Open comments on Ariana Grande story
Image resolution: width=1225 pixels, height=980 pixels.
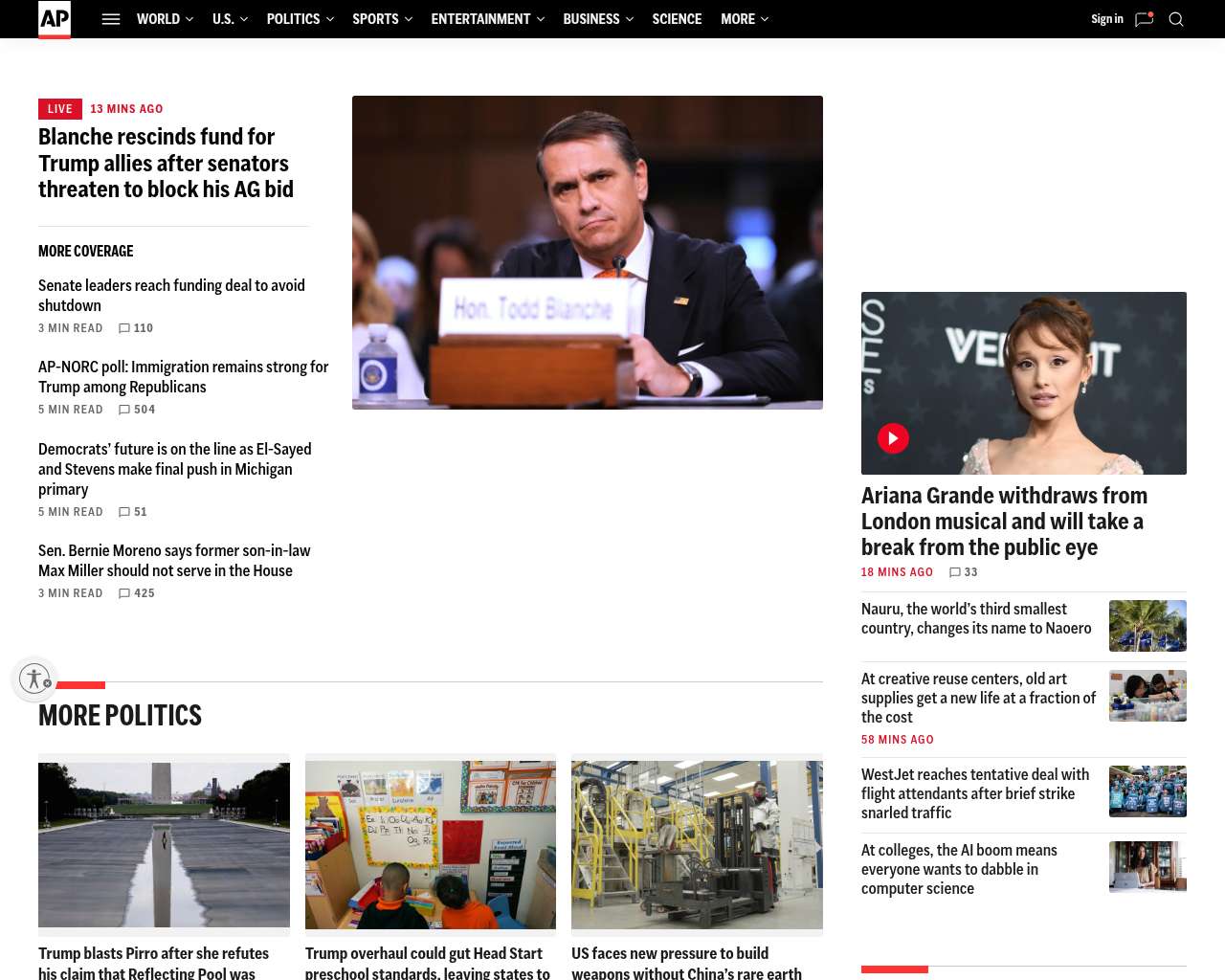[964, 572]
